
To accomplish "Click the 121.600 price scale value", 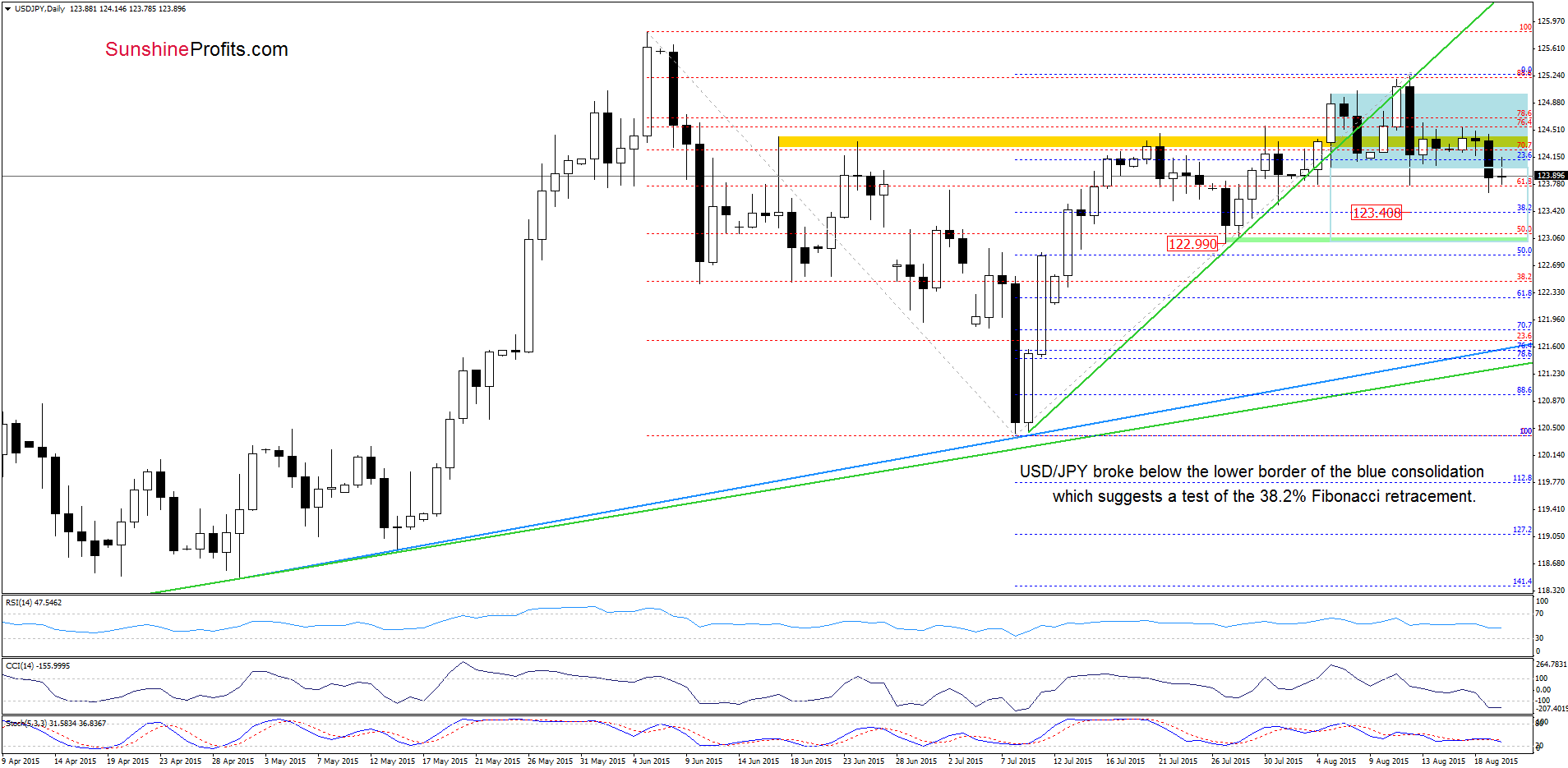I will (x=1551, y=347).
